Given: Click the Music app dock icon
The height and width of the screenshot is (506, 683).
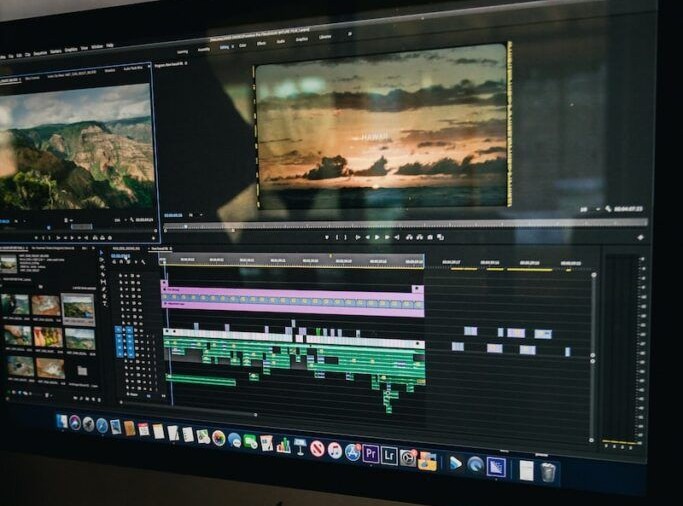Looking at the screenshot, I should coord(334,450).
